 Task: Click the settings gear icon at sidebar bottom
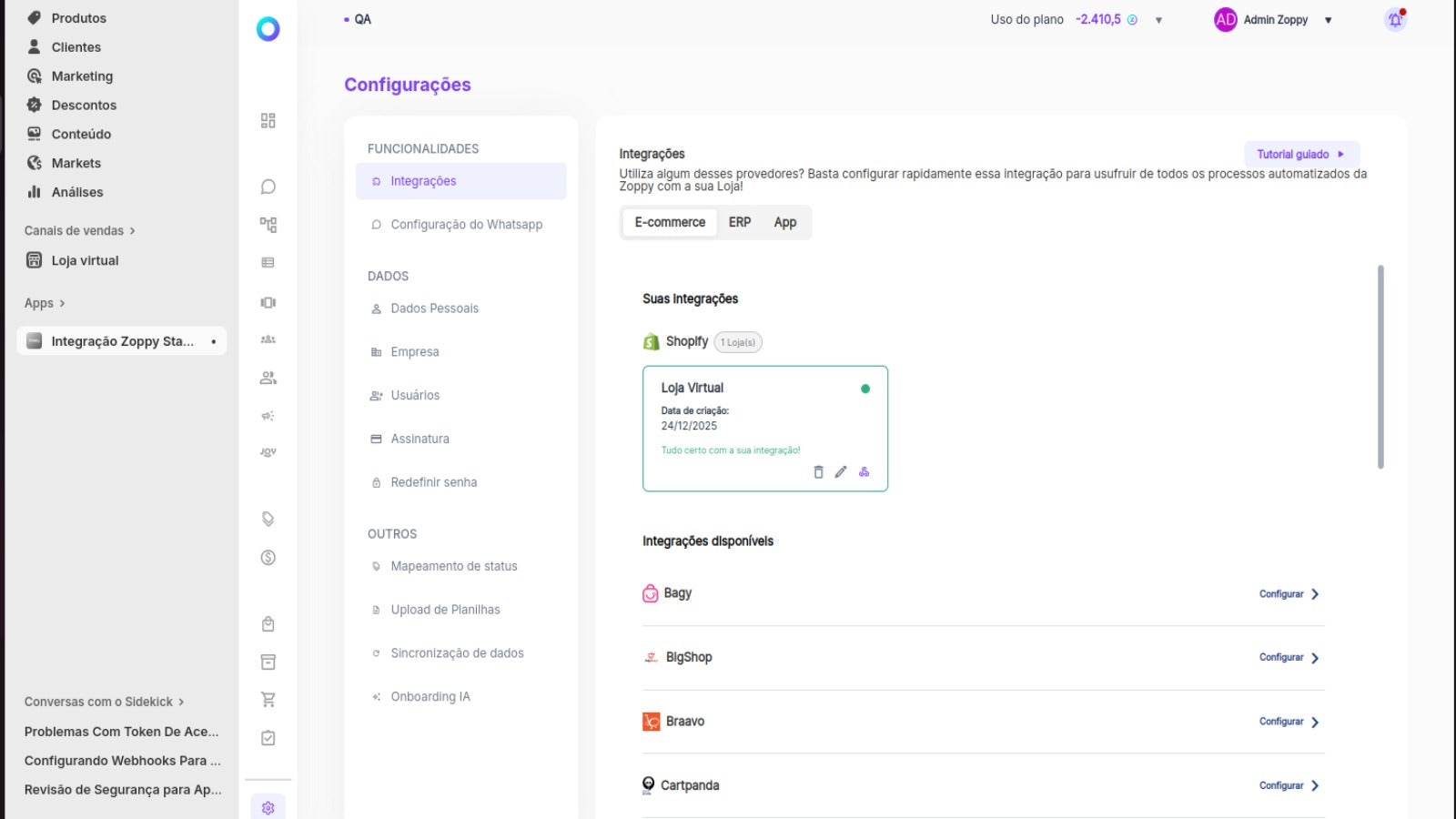point(268,808)
